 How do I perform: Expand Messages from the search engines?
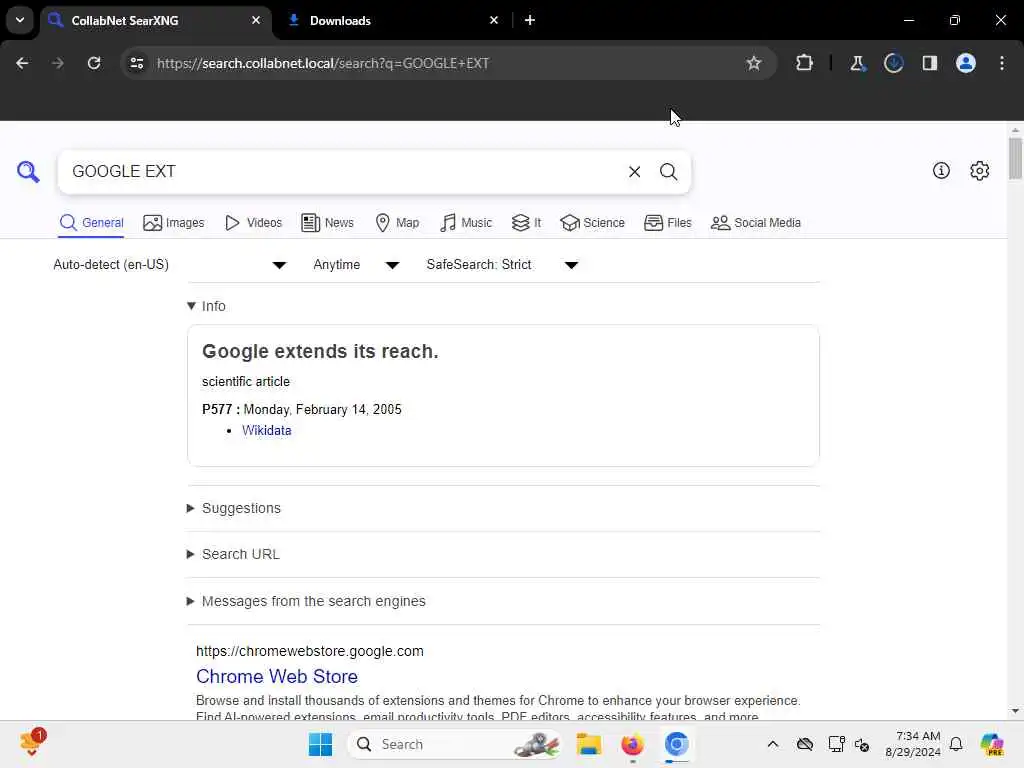306,601
